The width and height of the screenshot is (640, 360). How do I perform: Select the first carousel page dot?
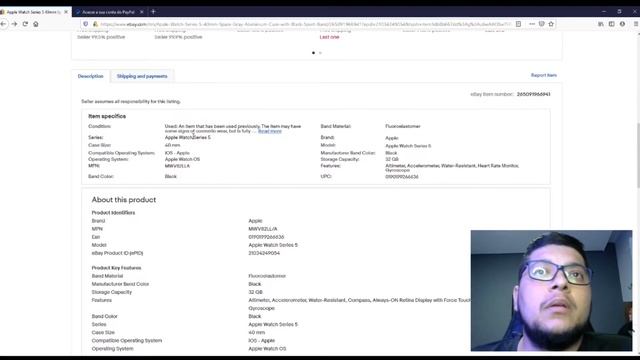click(x=313, y=53)
